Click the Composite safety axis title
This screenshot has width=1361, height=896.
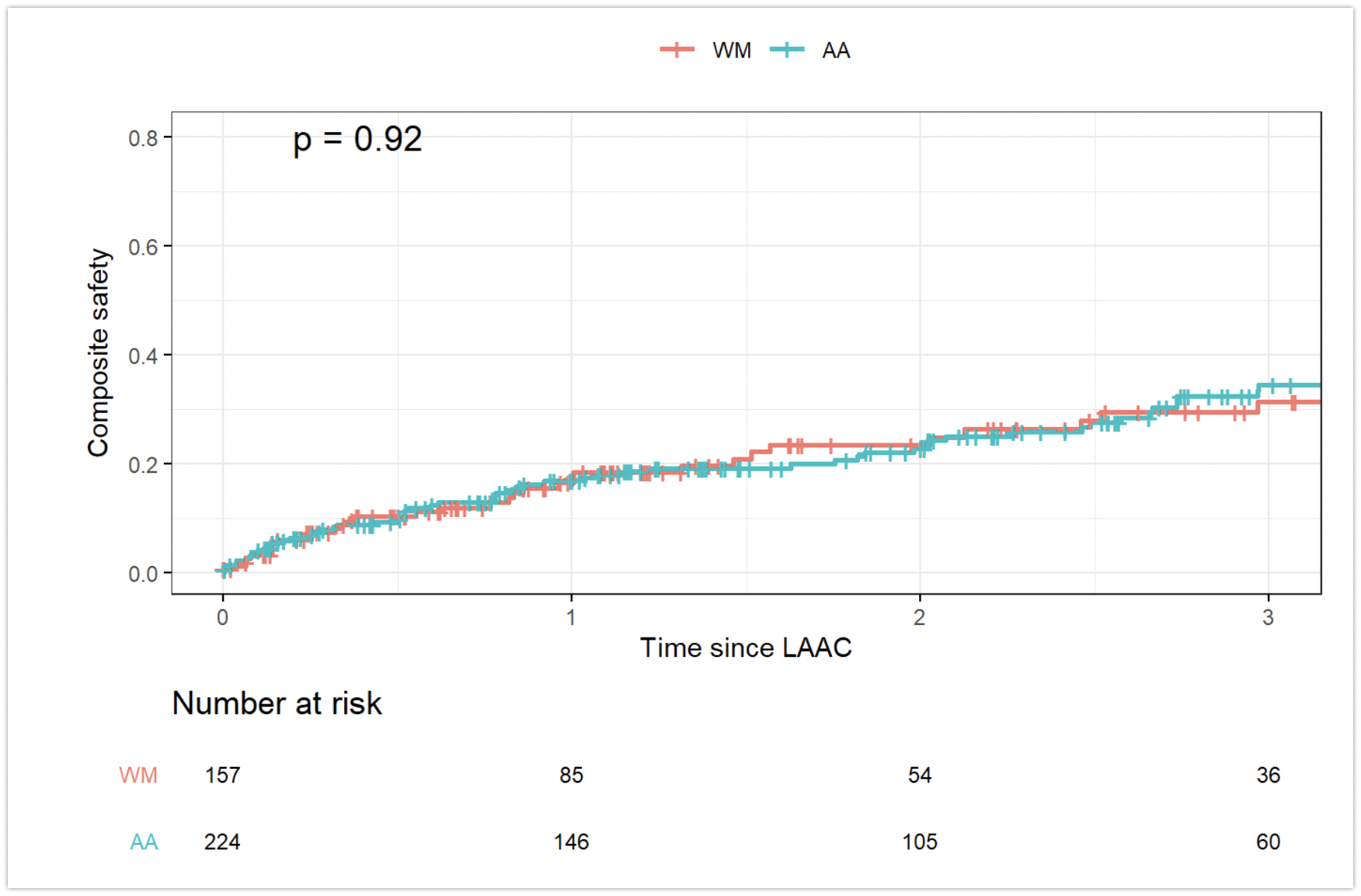click(99, 352)
